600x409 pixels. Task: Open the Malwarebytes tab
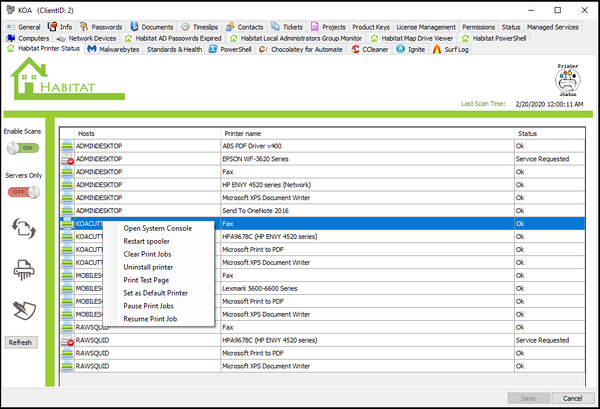pyautogui.click(x=113, y=49)
